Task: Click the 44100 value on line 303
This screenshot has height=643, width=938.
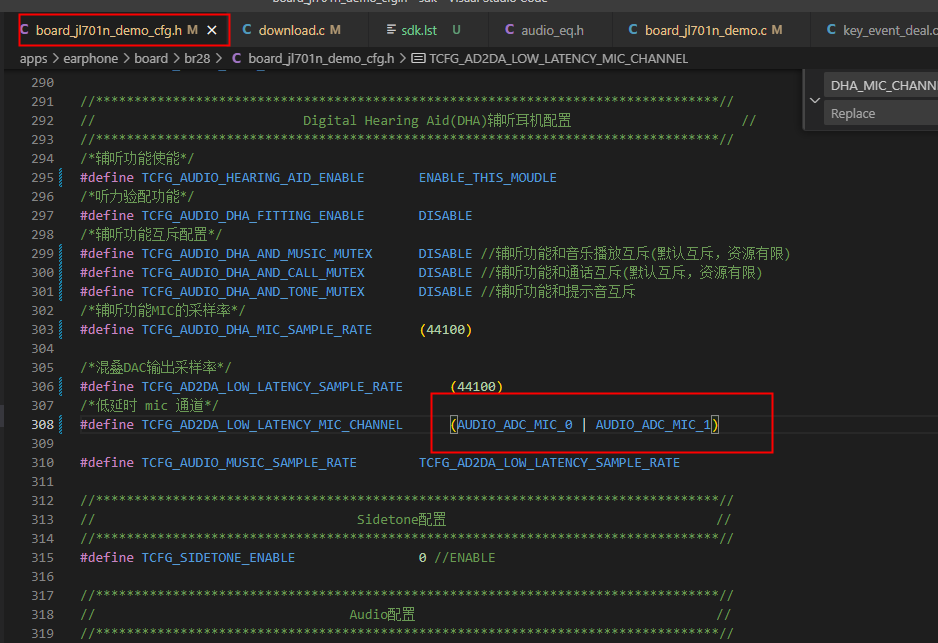Action: click(x=446, y=330)
